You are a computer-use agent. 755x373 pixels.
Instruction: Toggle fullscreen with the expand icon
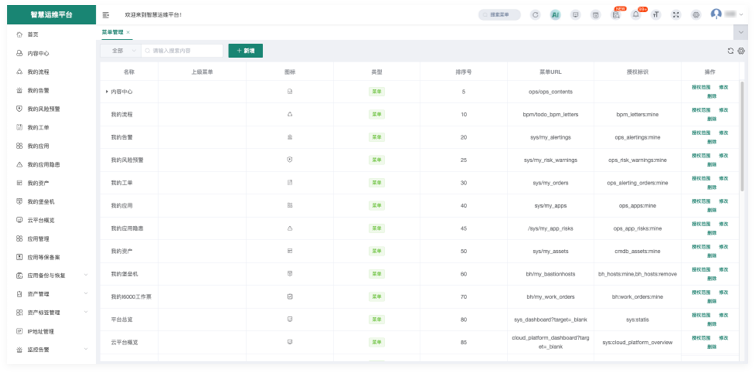tap(676, 15)
